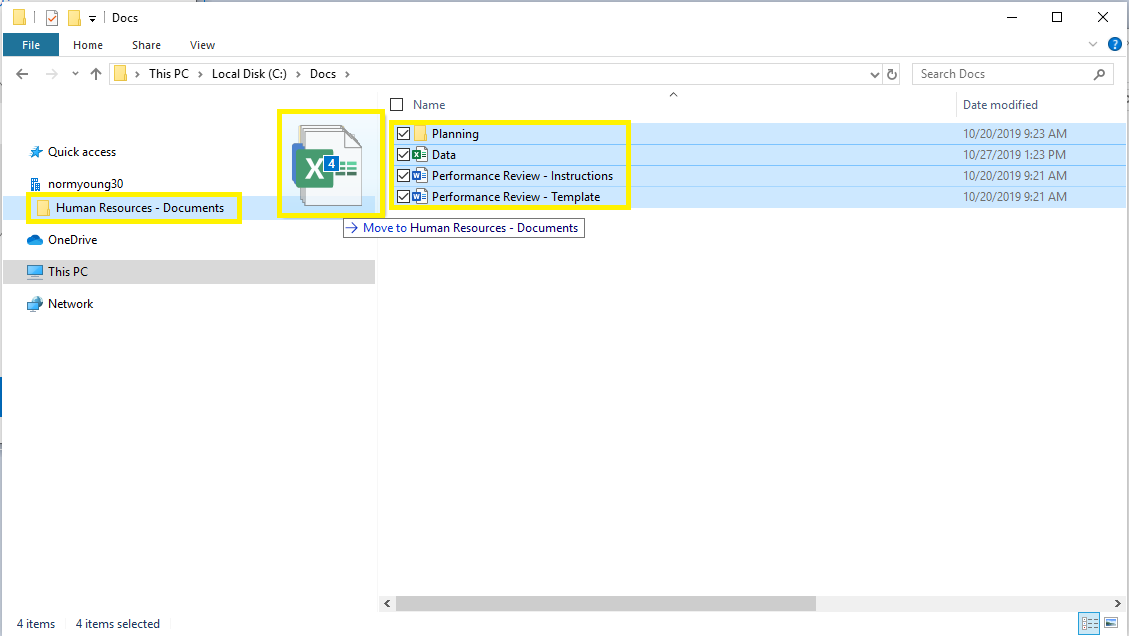Toggle the select all checkbox
This screenshot has height=636, width=1129.
pyautogui.click(x=396, y=105)
